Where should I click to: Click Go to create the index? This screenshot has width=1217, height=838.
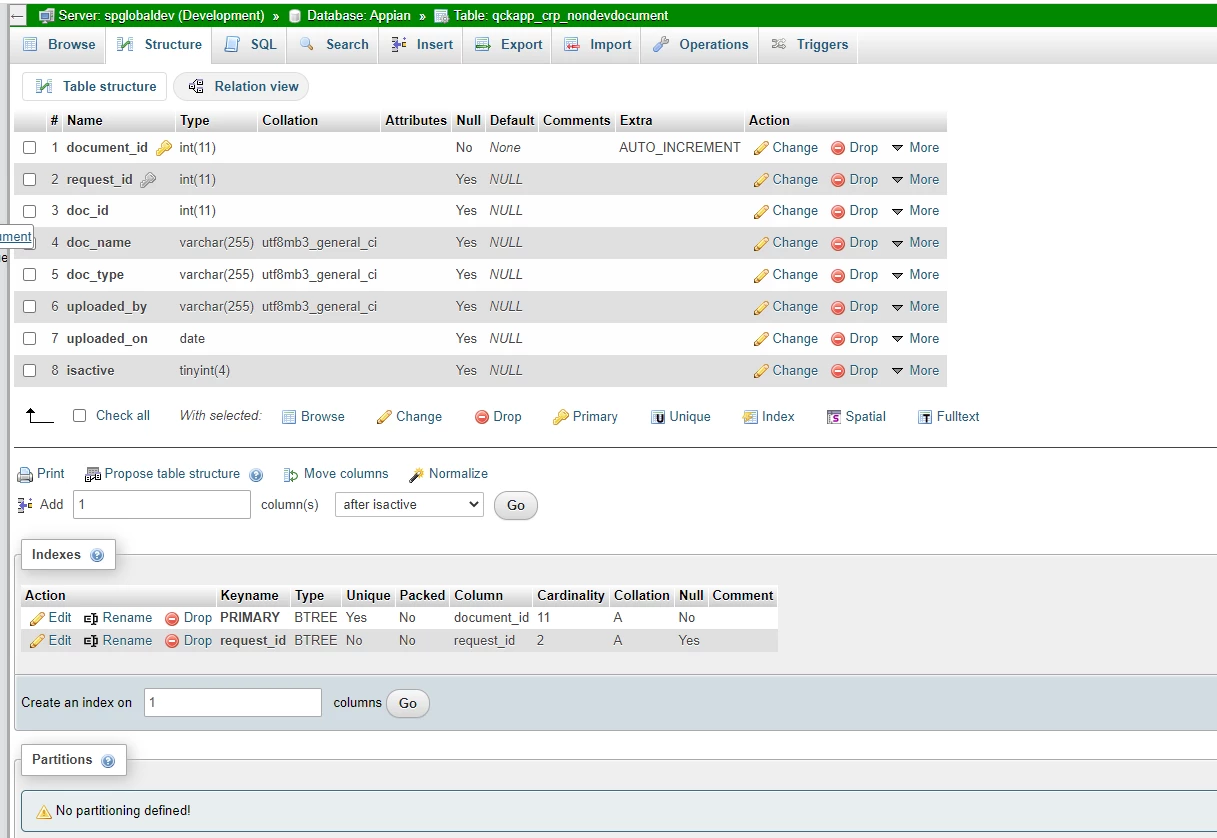point(408,704)
